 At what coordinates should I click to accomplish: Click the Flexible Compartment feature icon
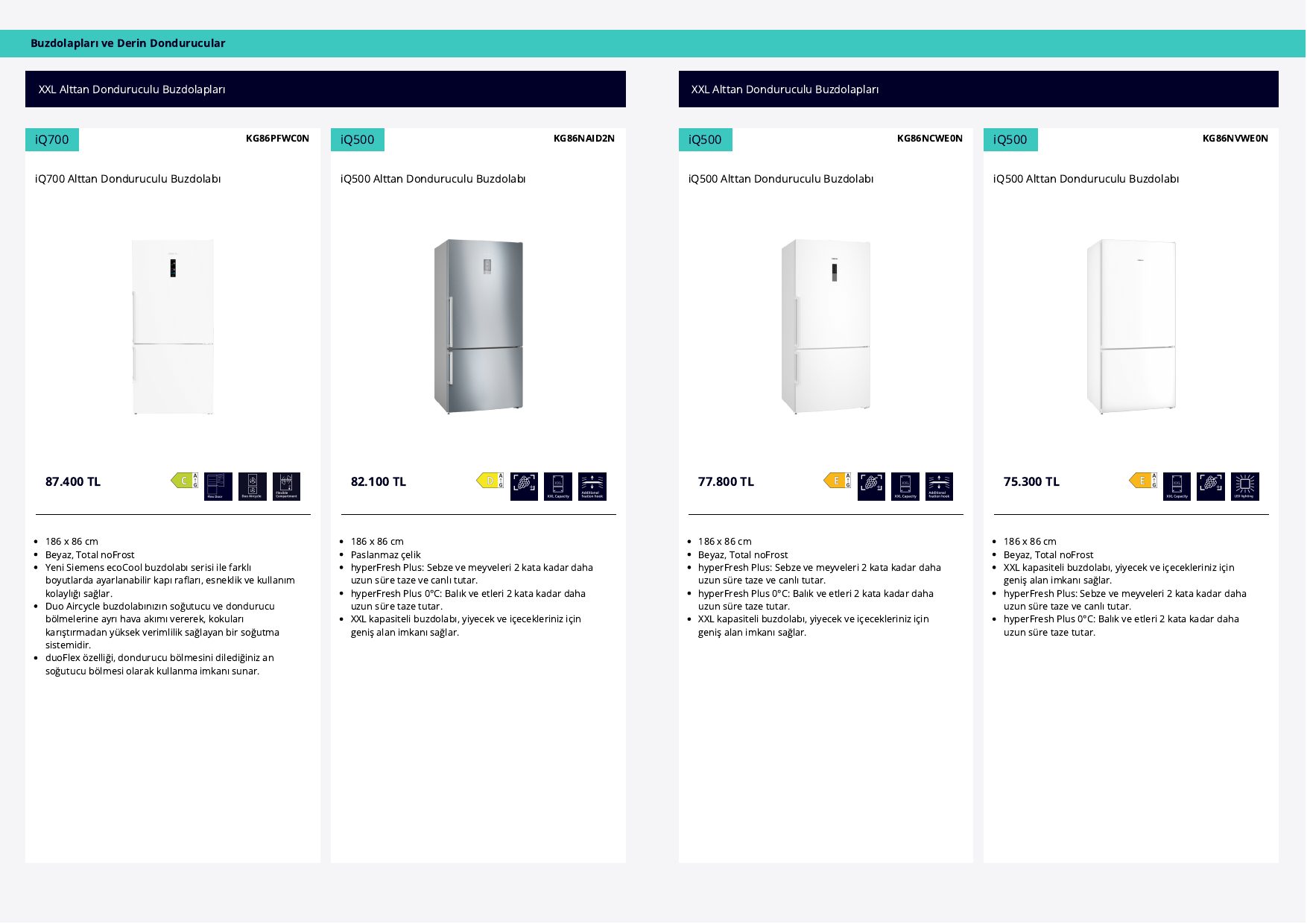286,487
